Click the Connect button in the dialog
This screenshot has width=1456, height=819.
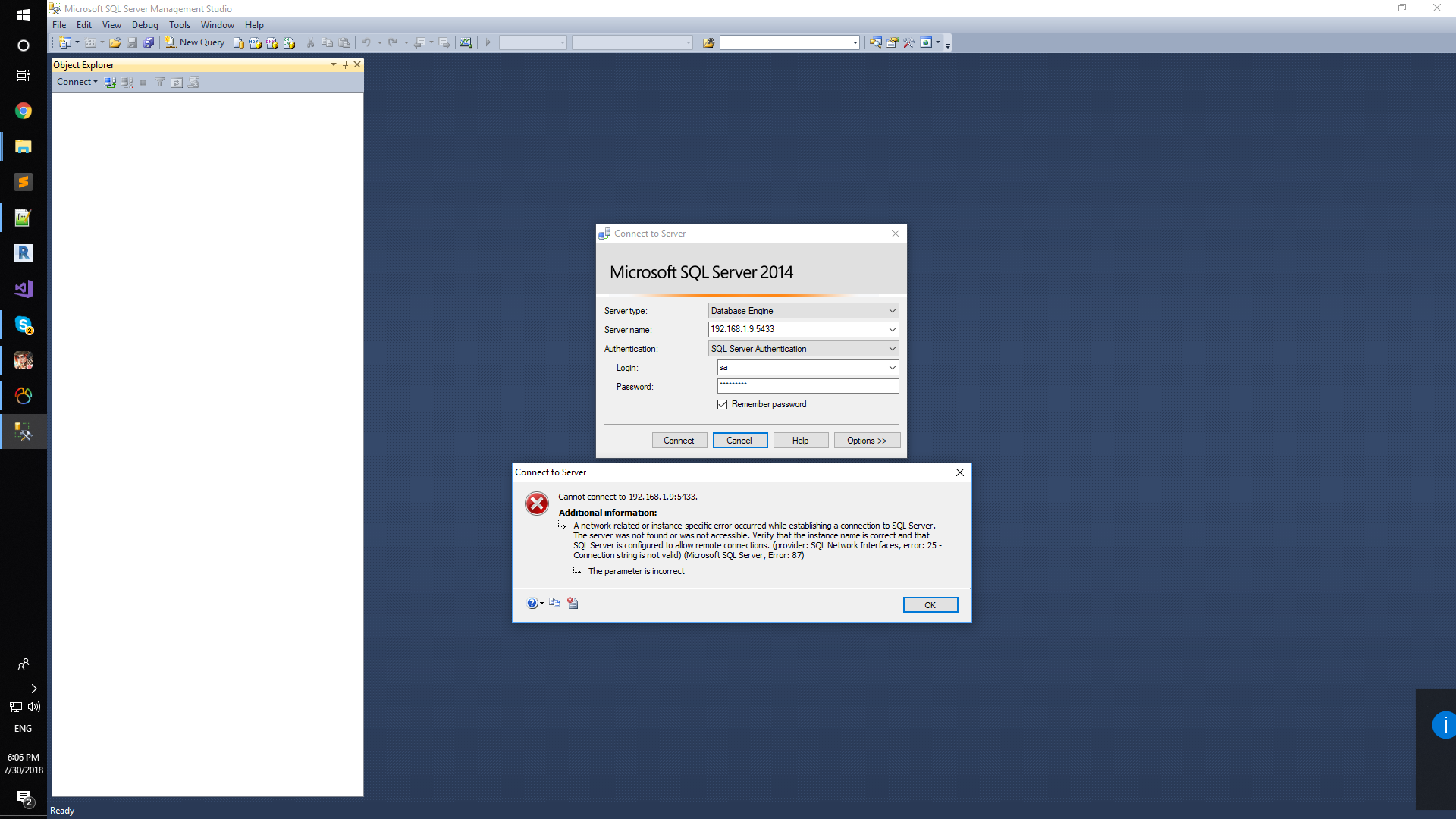tap(679, 441)
